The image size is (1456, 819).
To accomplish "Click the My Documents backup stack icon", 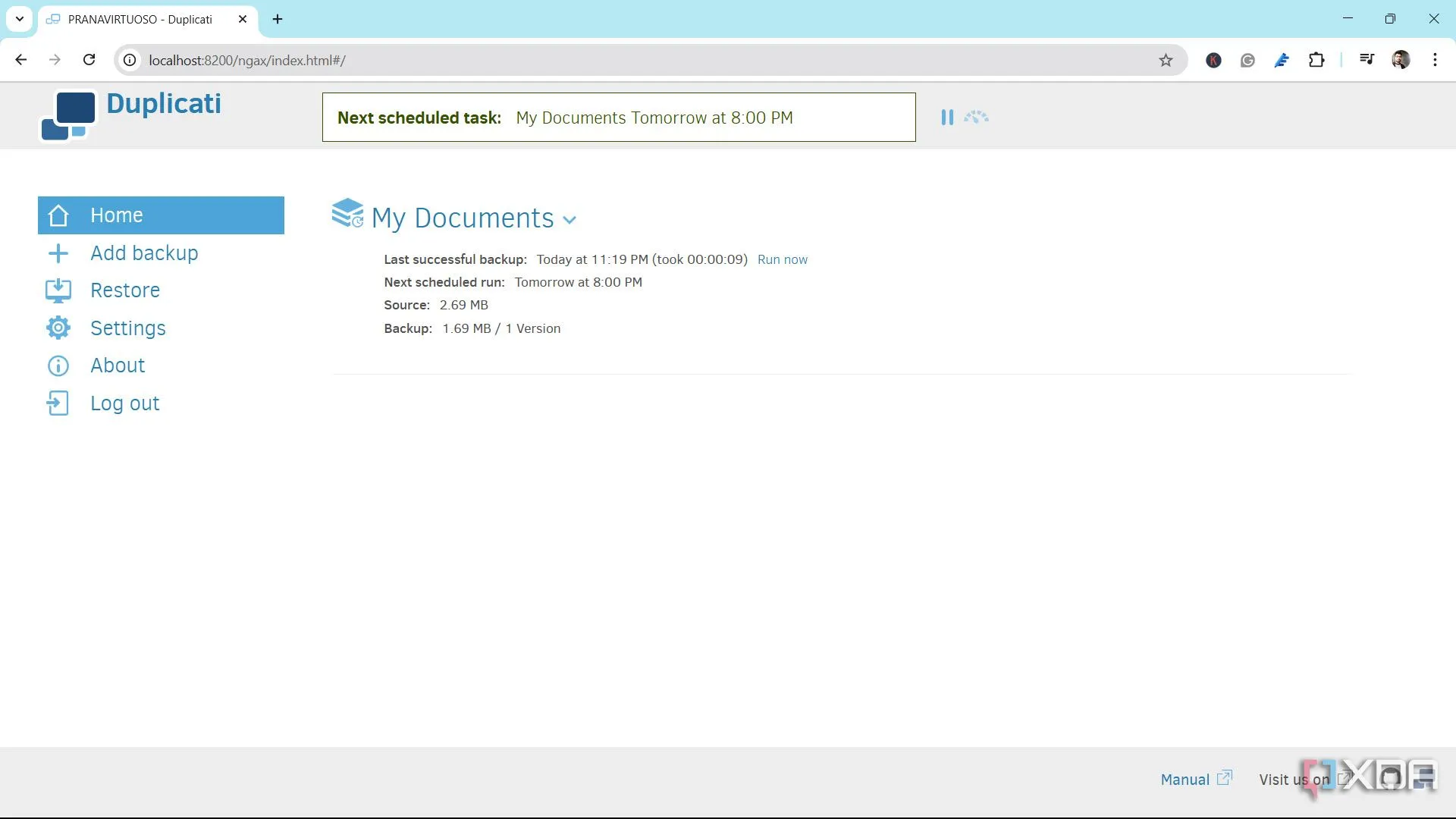I will pyautogui.click(x=347, y=213).
